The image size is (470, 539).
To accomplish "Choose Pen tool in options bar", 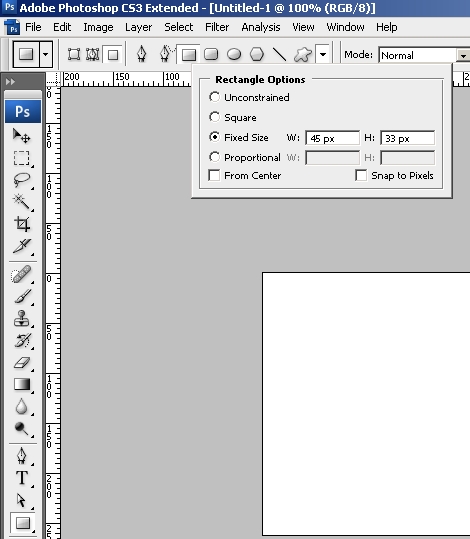I will tap(142, 54).
